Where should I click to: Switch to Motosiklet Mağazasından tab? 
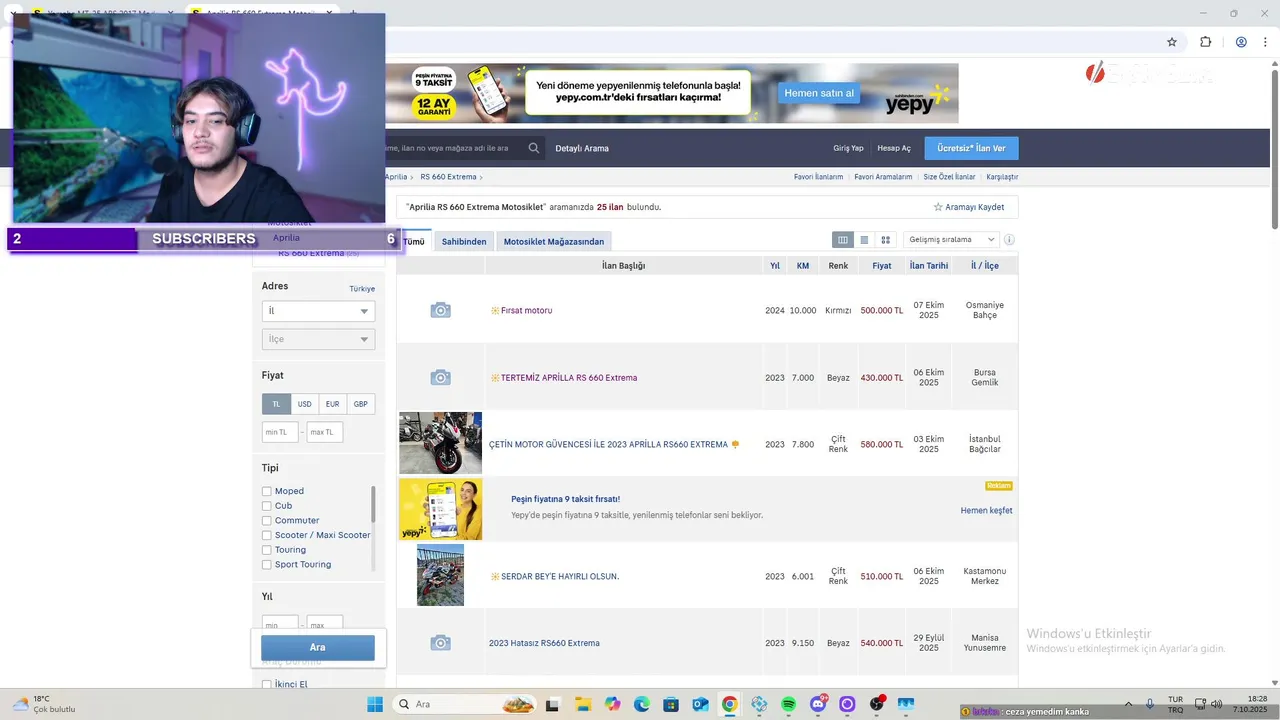(x=554, y=241)
